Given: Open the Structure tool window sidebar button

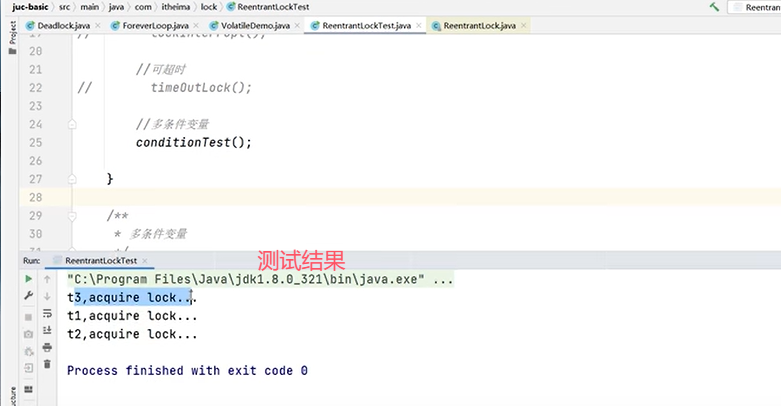Looking at the screenshot, I should (12, 397).
